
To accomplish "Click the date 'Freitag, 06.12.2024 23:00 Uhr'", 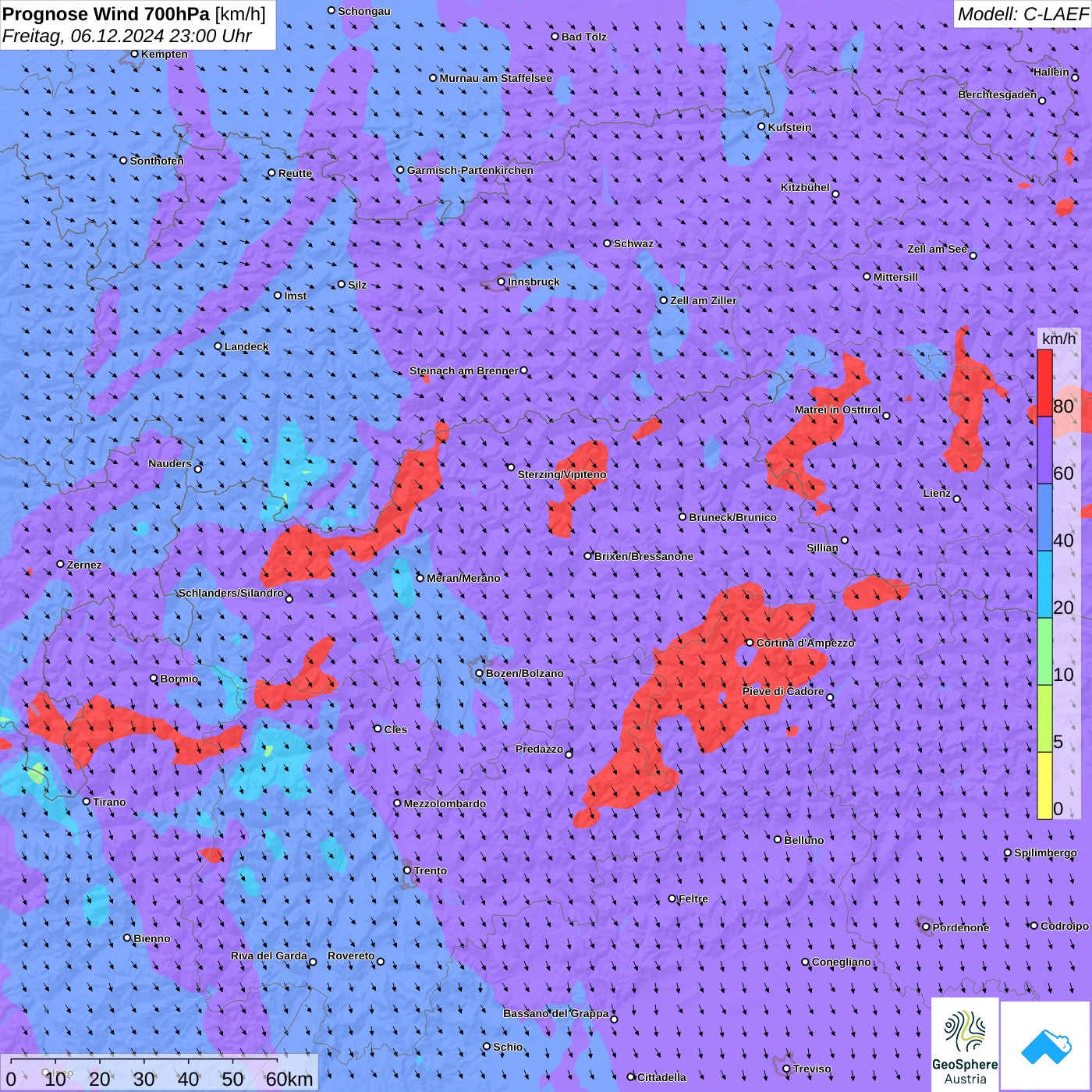I will [127, 36].
